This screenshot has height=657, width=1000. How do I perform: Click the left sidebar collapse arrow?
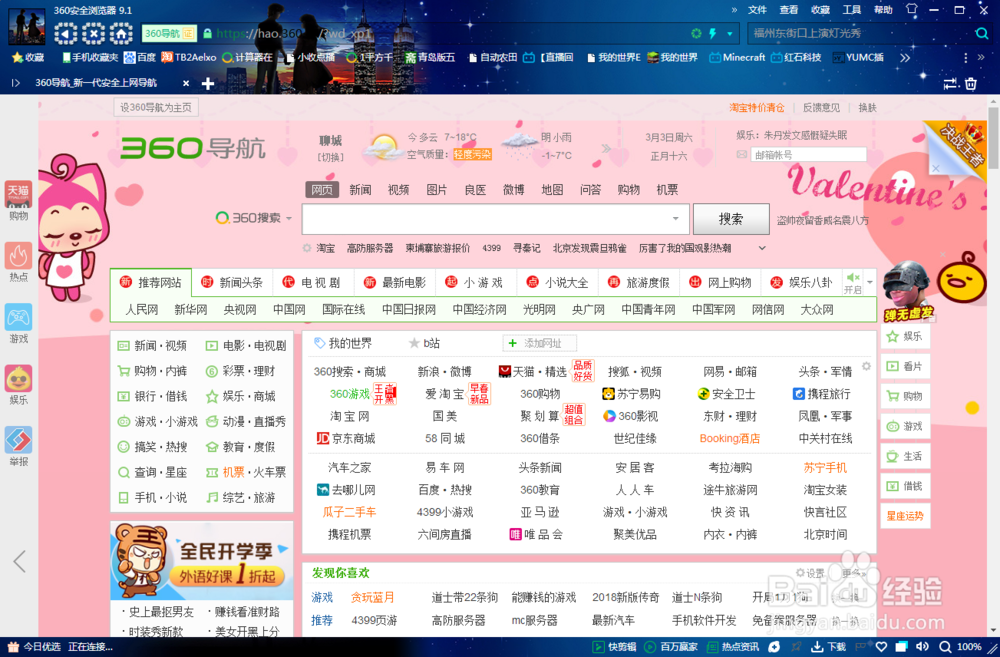pos(20,561)
